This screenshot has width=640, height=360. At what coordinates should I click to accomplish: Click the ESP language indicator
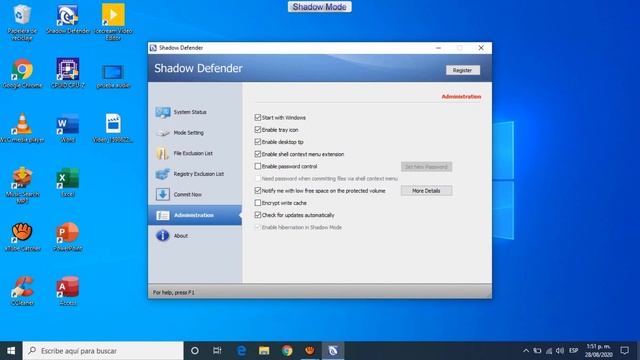coord(573,351)
